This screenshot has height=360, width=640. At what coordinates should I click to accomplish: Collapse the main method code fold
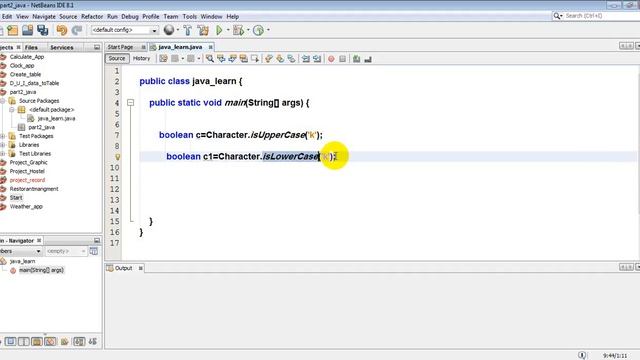coord(131,103)
